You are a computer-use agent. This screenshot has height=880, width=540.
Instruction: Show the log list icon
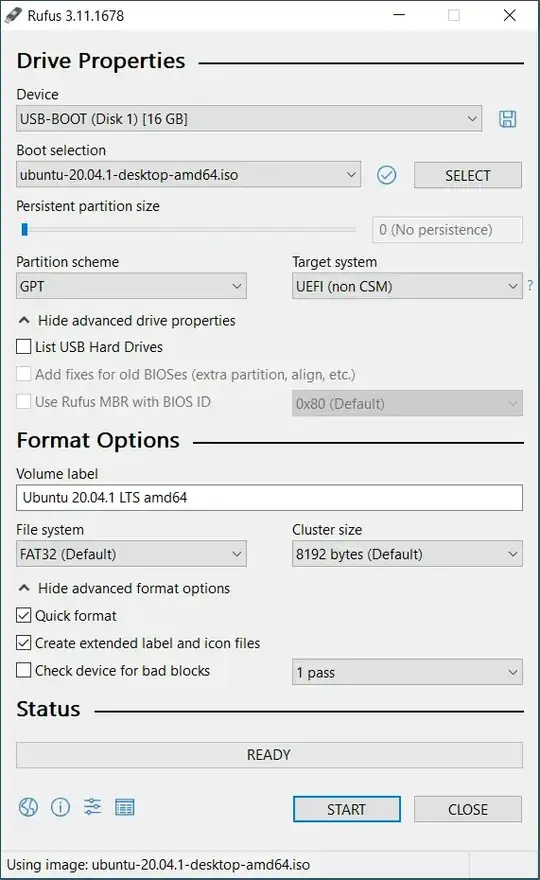[125, 807]
